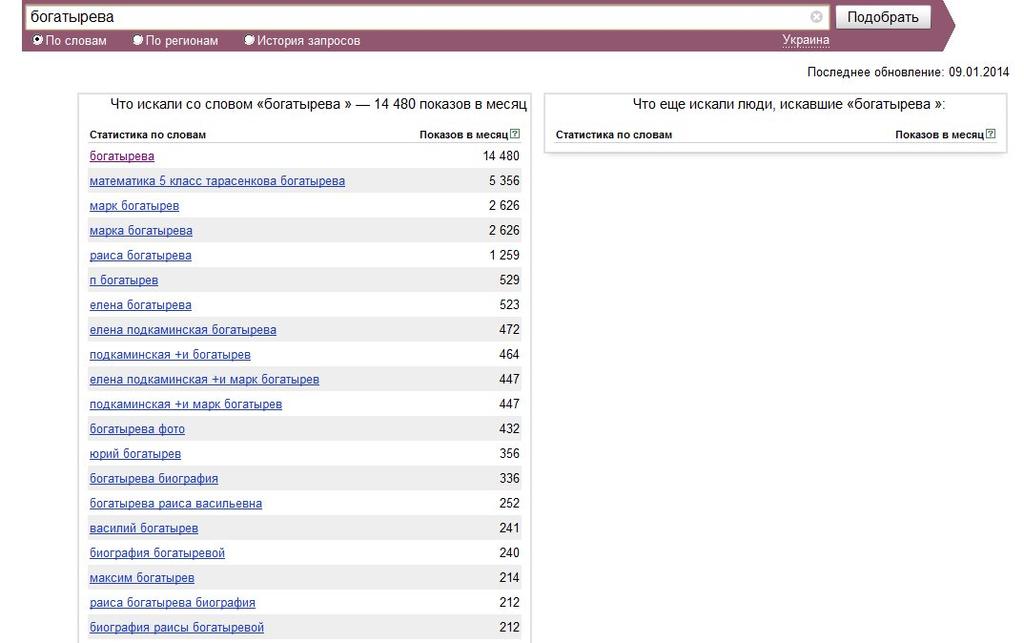Select the 'По регионам' radio button
The width and height of the screenshot is (1024, 643).
pyautogui.click(x=138, y=40)
